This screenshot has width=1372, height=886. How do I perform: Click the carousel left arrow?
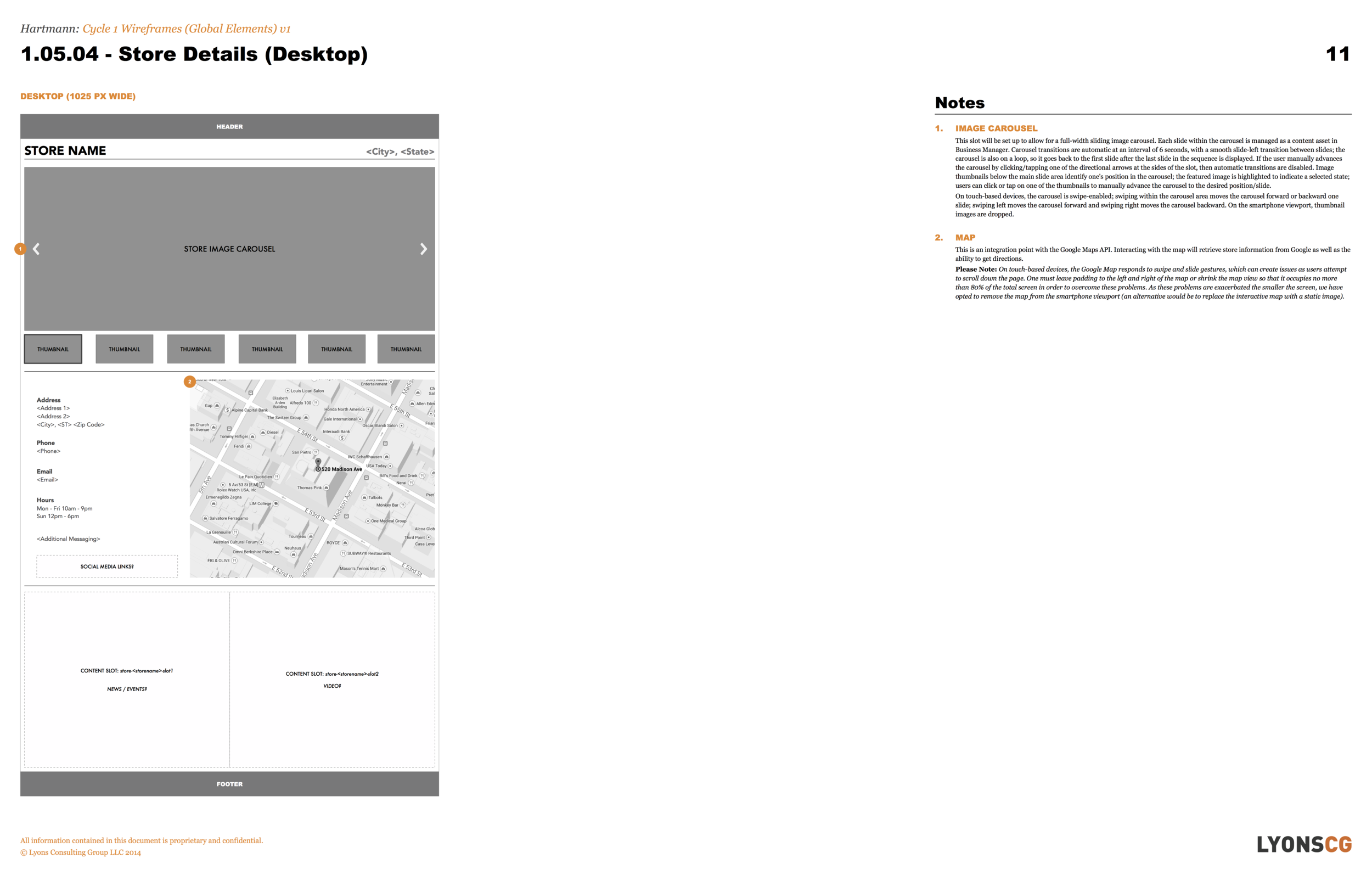(36, 249)
